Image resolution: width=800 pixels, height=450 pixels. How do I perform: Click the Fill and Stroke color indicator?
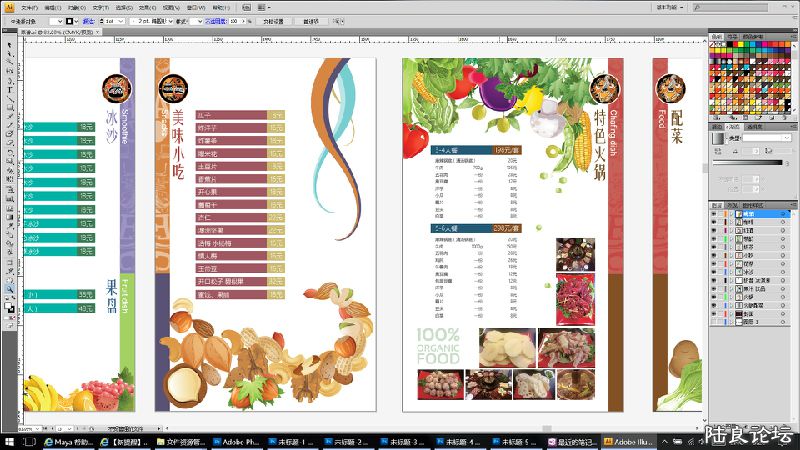(x=9, y=307)
